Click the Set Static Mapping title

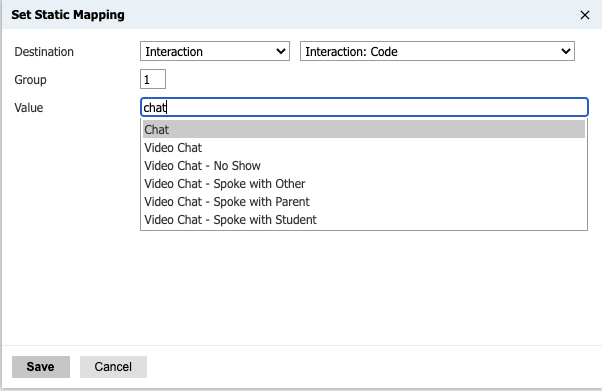point(68,15)
